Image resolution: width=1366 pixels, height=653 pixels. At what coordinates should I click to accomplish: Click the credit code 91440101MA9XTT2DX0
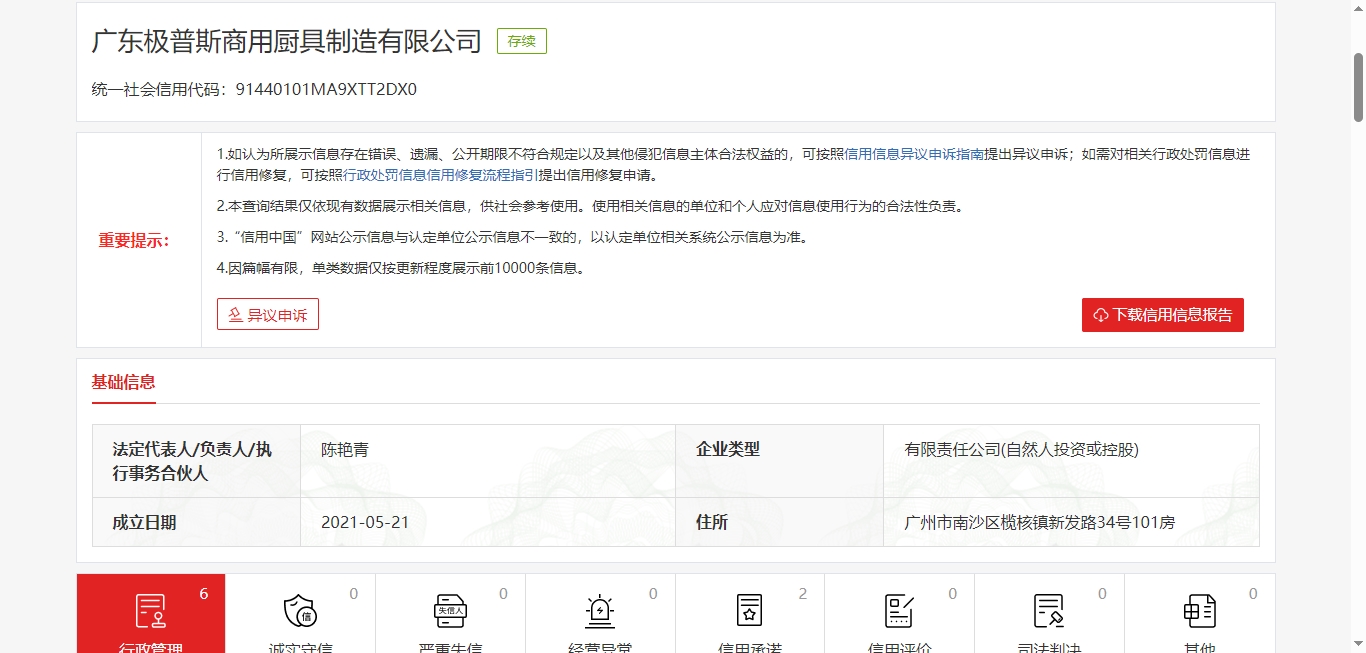326,89
